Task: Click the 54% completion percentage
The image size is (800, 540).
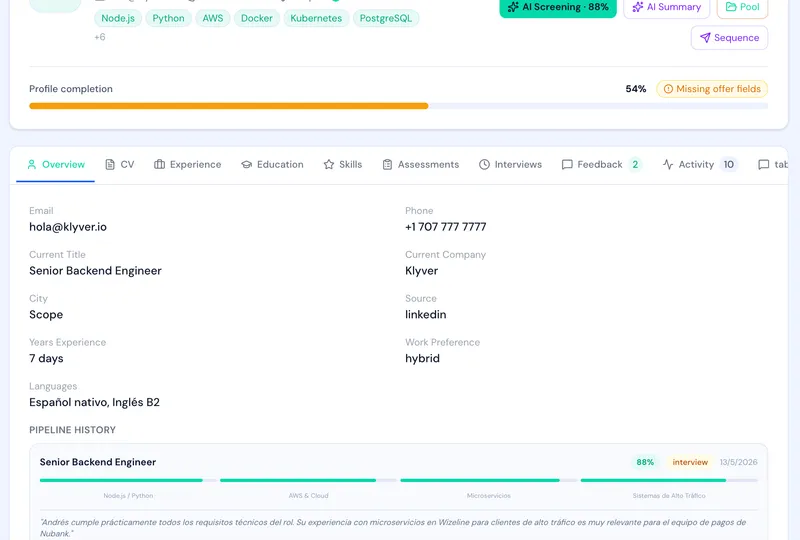Action: [x=636, y=89]
